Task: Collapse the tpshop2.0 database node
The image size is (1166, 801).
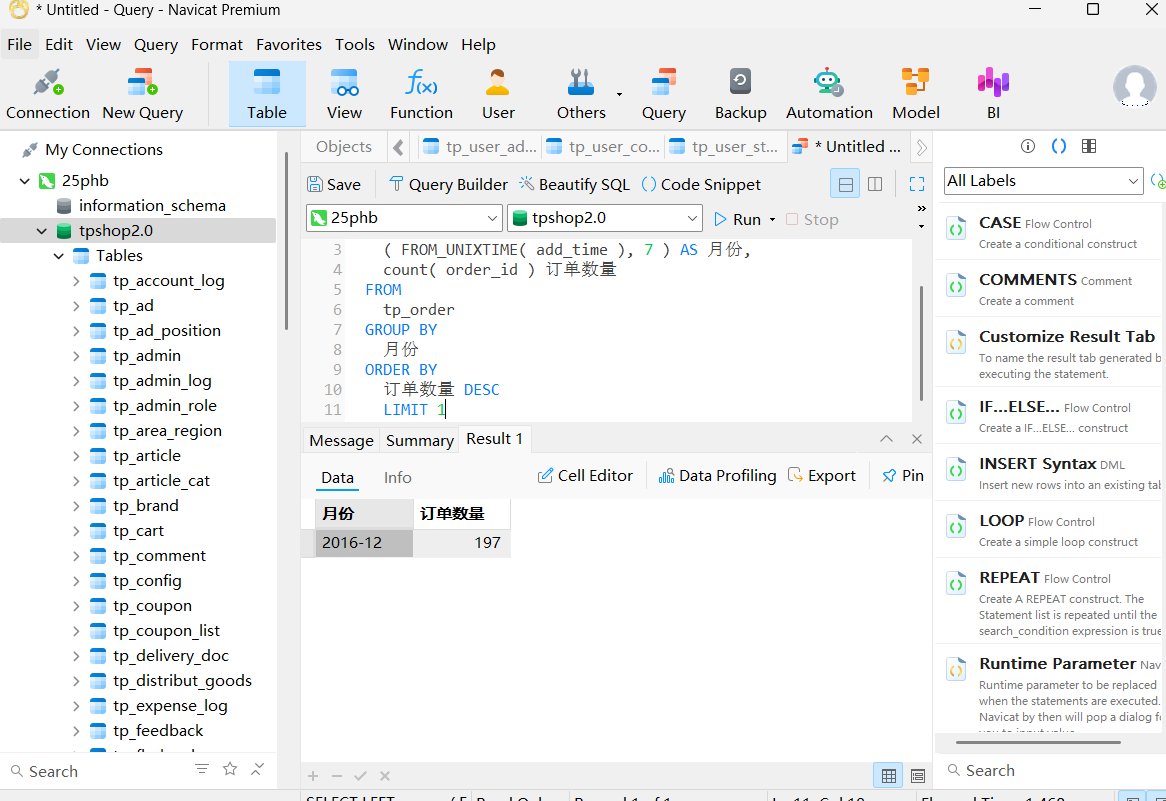Action: click(x=42, y=231)
